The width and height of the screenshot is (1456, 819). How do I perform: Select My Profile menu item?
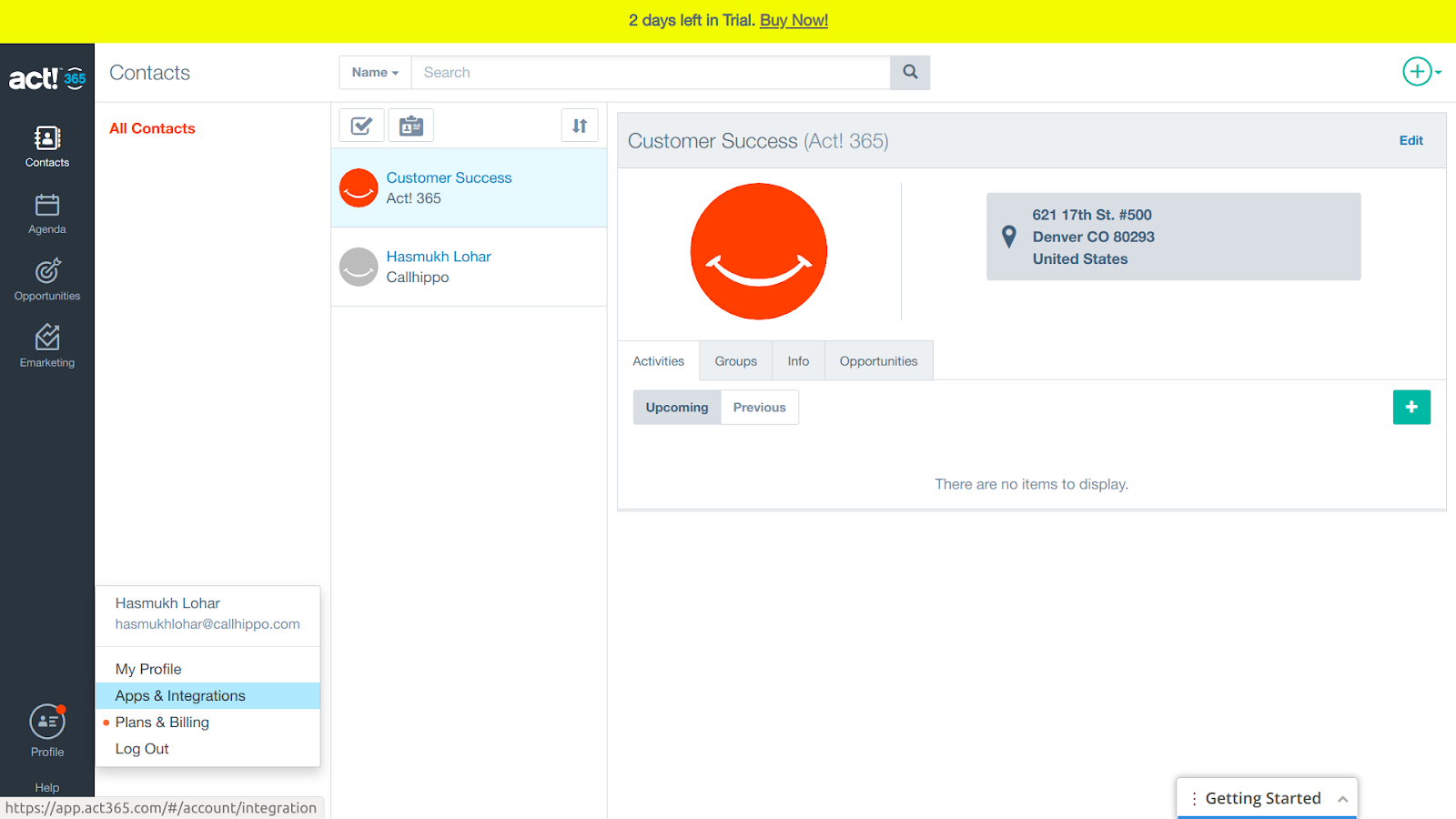pyautogui.click(x=207, y=669)
